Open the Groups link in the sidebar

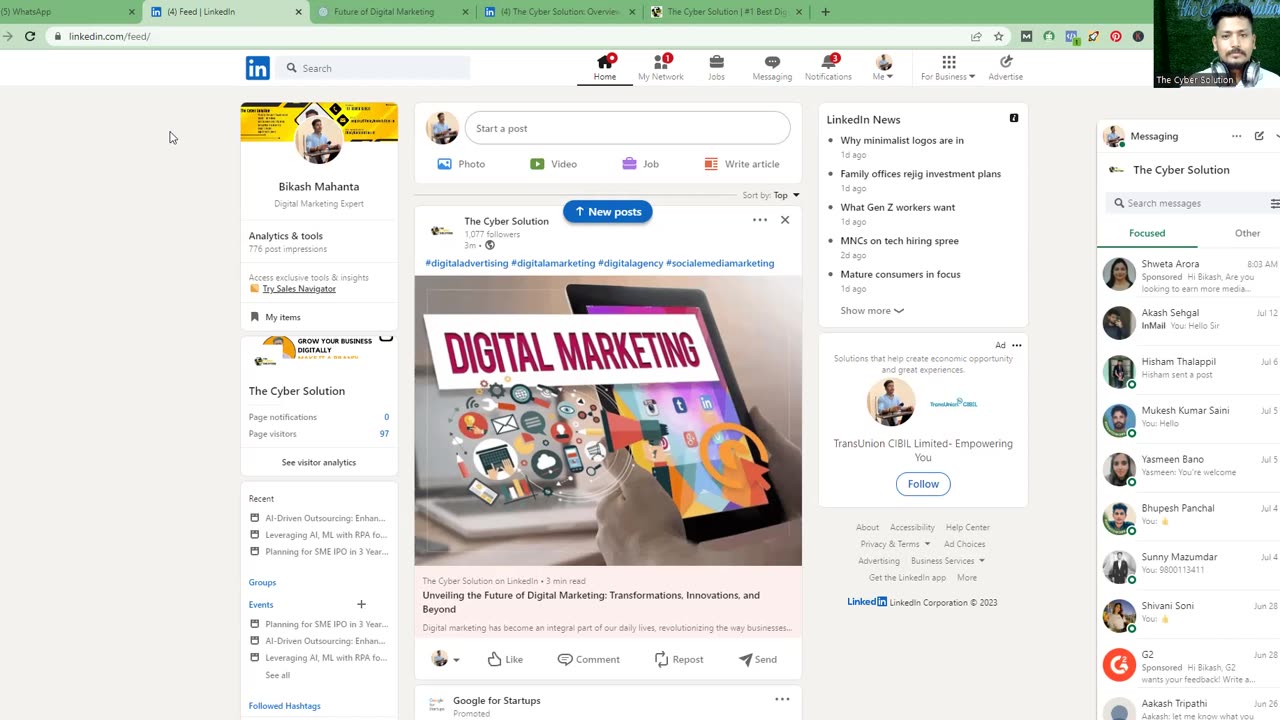tap(262, 582)
